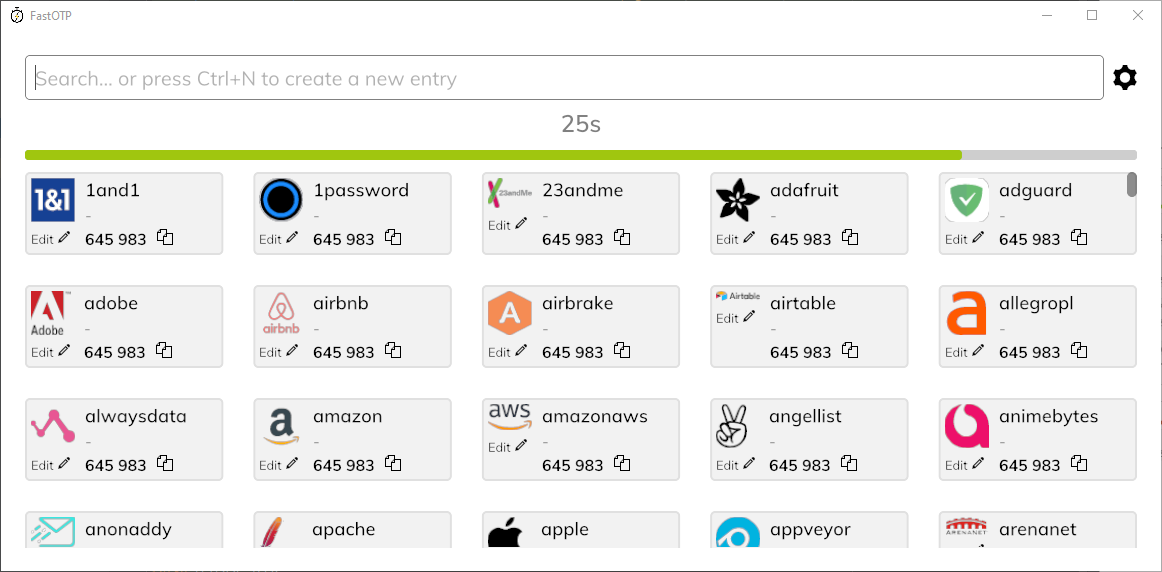This screenshot has width=1162, height=572.
Task: Click the search entries input field
Action: click(x=564, y=78)
